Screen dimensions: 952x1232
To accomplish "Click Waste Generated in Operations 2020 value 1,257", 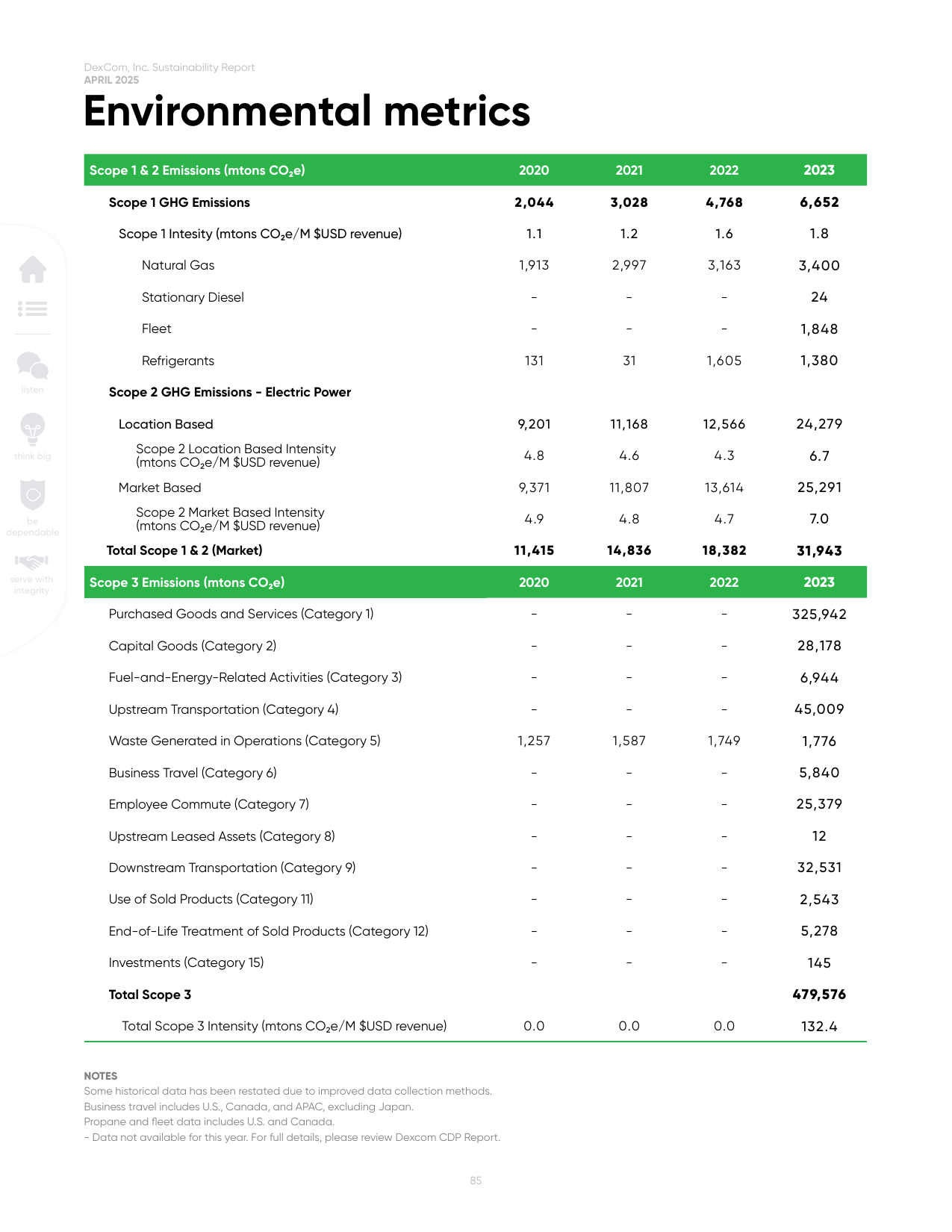I will pos(534,741).
